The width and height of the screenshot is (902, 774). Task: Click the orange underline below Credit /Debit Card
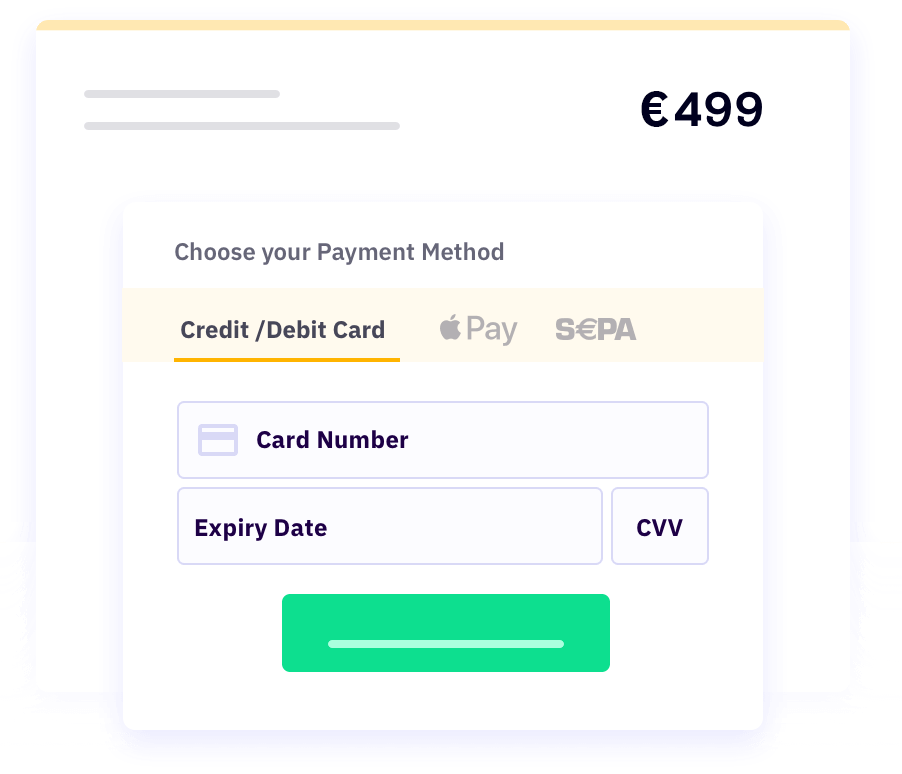point(286,358)
